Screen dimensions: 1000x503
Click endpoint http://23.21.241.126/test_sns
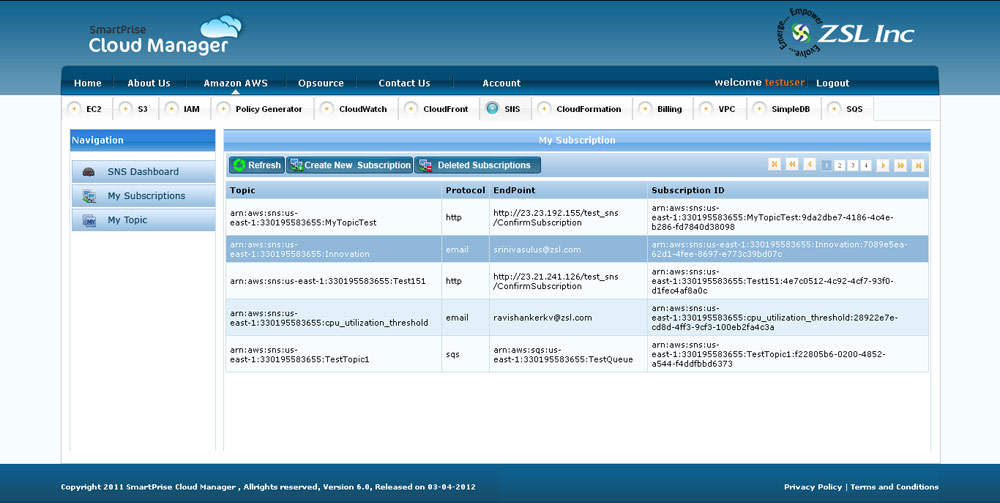tap(555, 281)
